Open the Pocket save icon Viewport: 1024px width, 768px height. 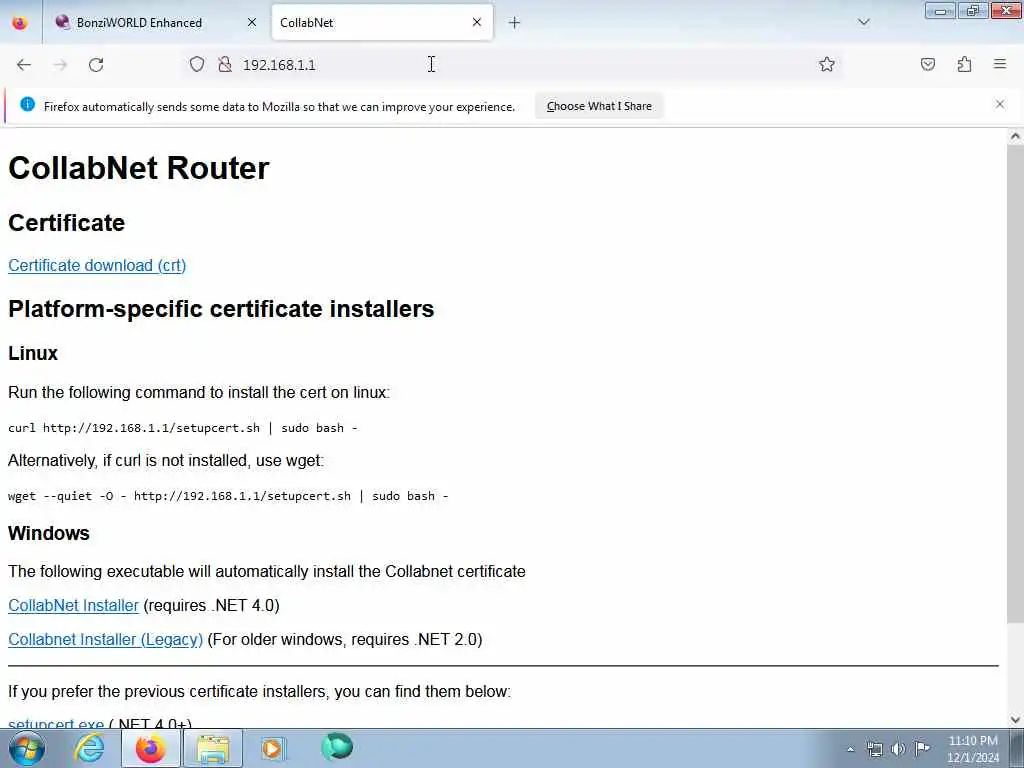point(928,64)
